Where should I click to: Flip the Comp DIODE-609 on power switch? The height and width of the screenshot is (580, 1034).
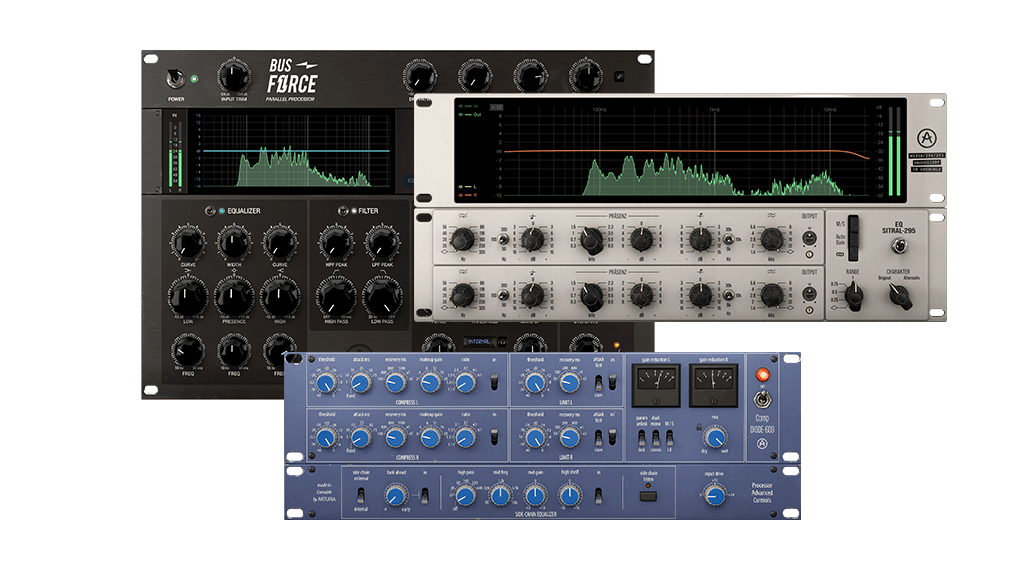click(x=762, y=399)
